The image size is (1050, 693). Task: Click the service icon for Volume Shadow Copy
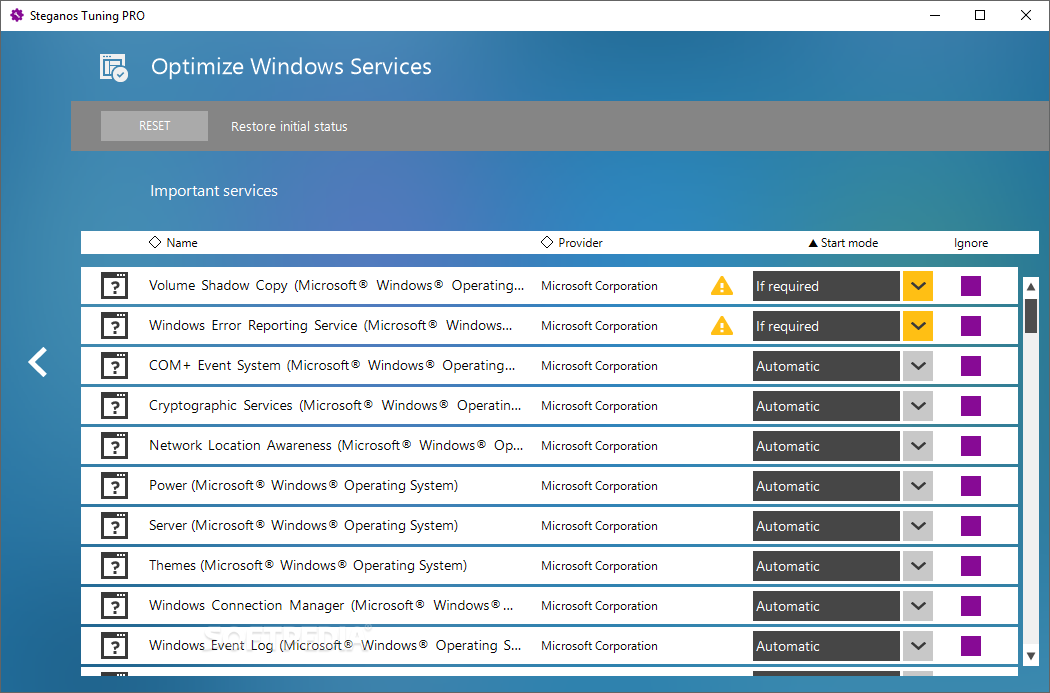tap(115, 286)
